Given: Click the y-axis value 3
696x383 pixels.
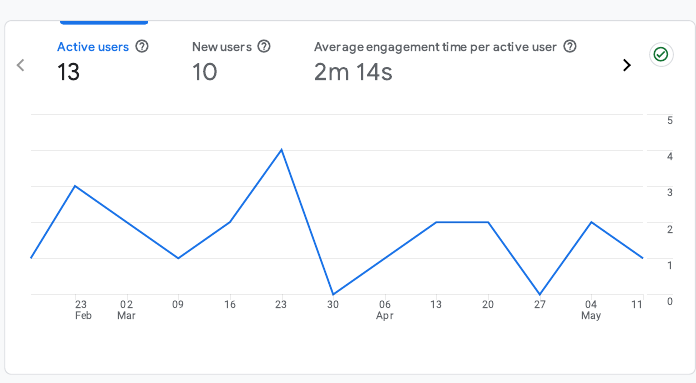Looking at the screenshot, I should (670, 193).
